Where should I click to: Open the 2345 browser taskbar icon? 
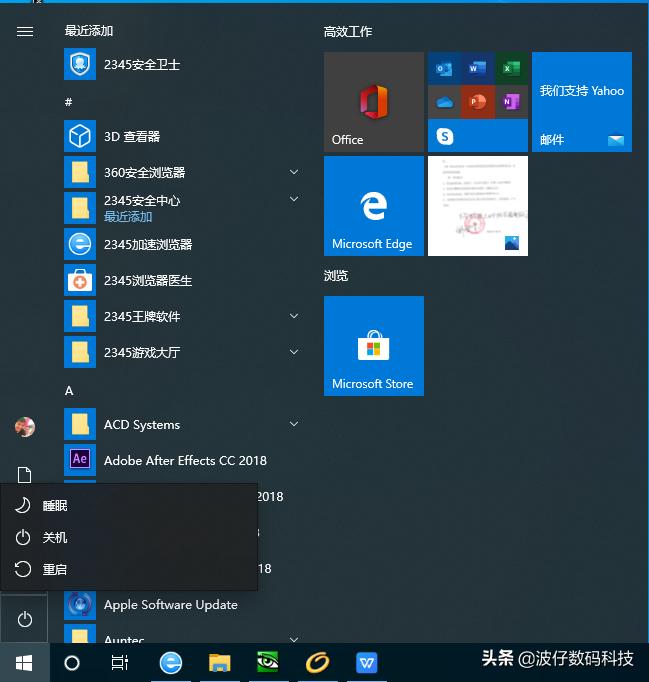(x=171, y=663)
